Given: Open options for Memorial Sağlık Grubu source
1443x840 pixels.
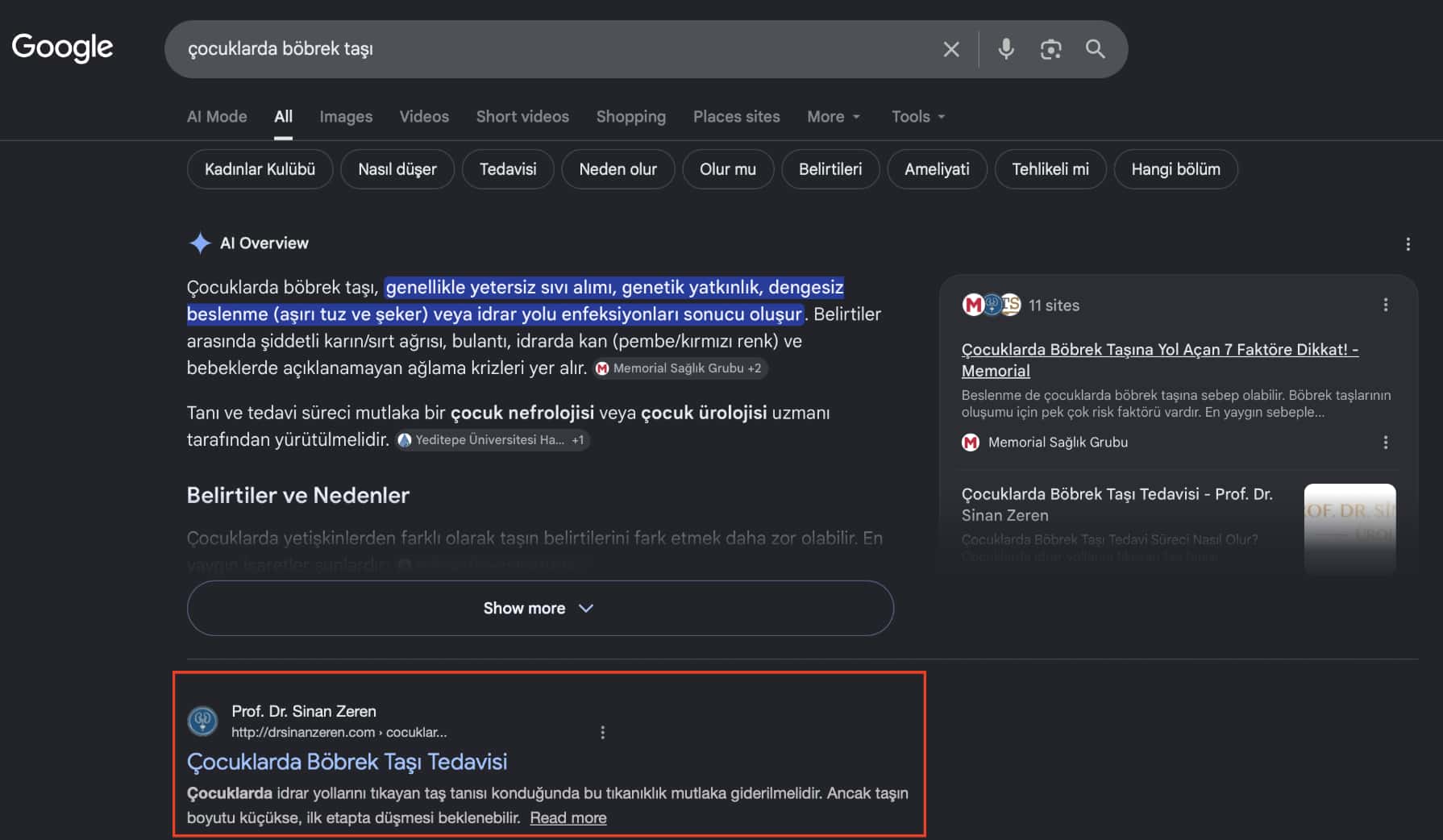Looking at the screenshot, I should tap(1385, 442).
